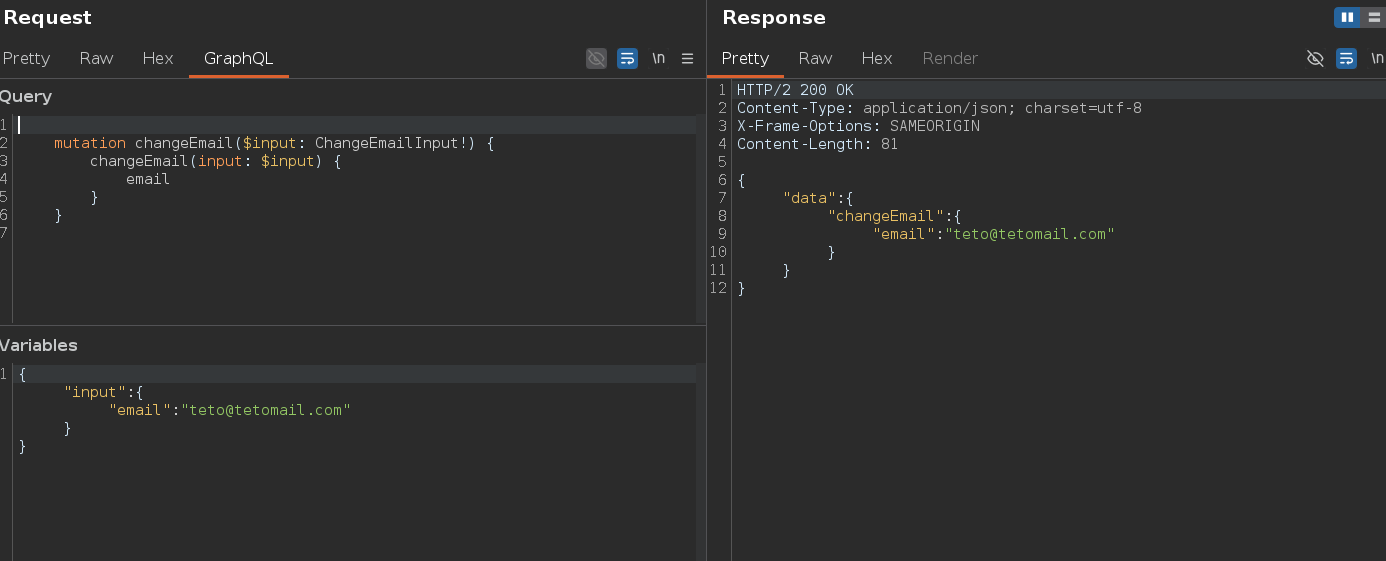Click 'HTTP/2 200 OK' response status line
1386x561 pixels.
coord(795,90)
